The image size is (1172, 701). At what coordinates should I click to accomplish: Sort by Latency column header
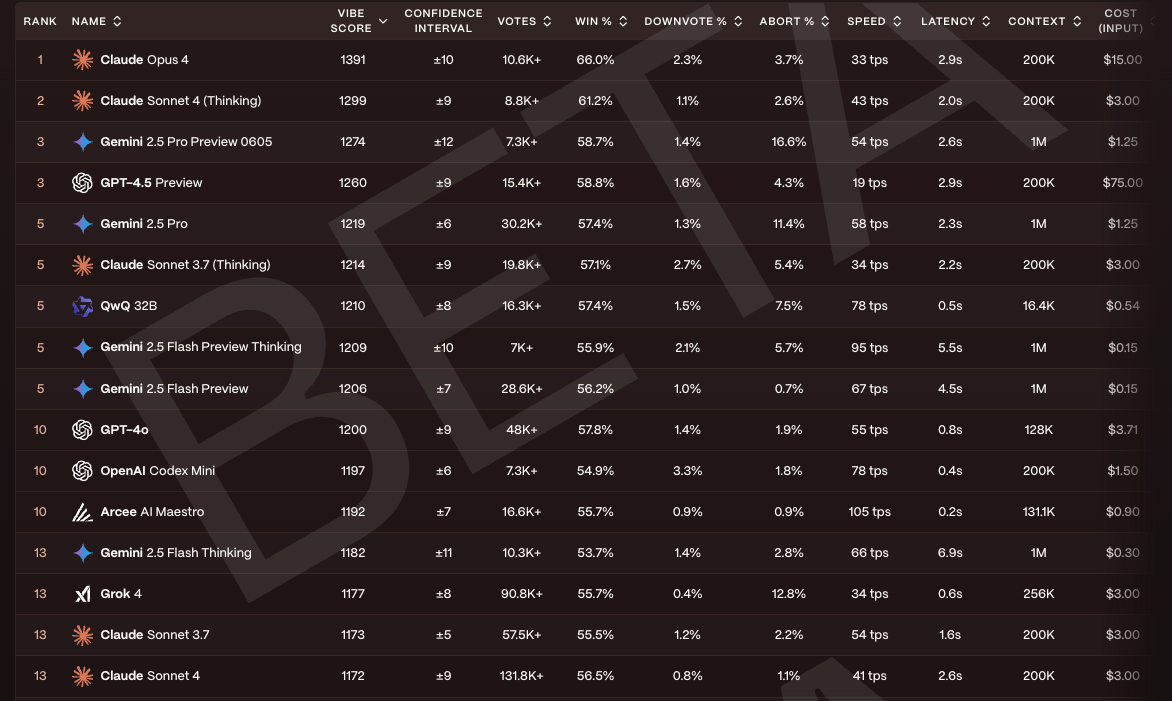[x=955, y=22]
